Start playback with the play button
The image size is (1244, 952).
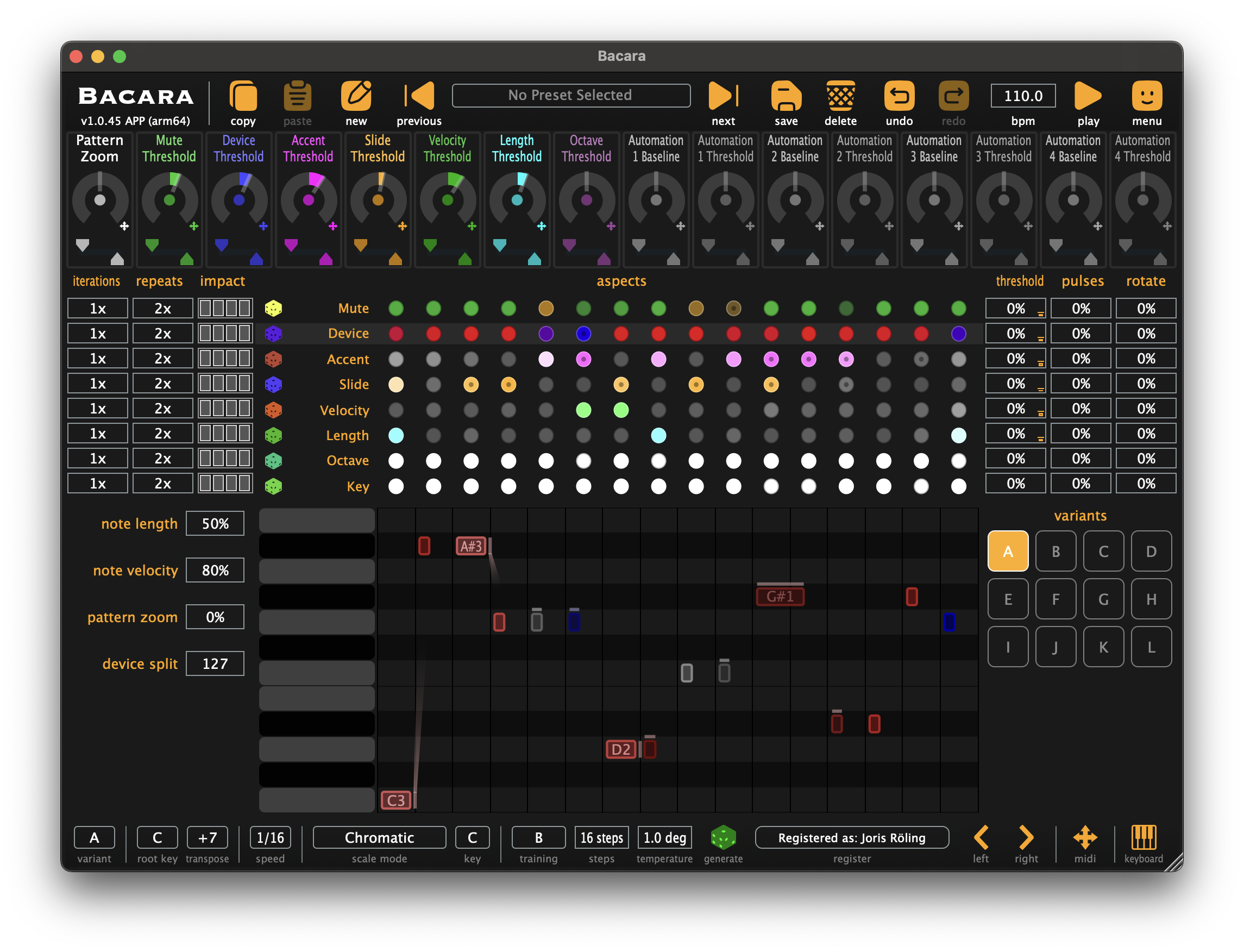[x=1088, y=96]
